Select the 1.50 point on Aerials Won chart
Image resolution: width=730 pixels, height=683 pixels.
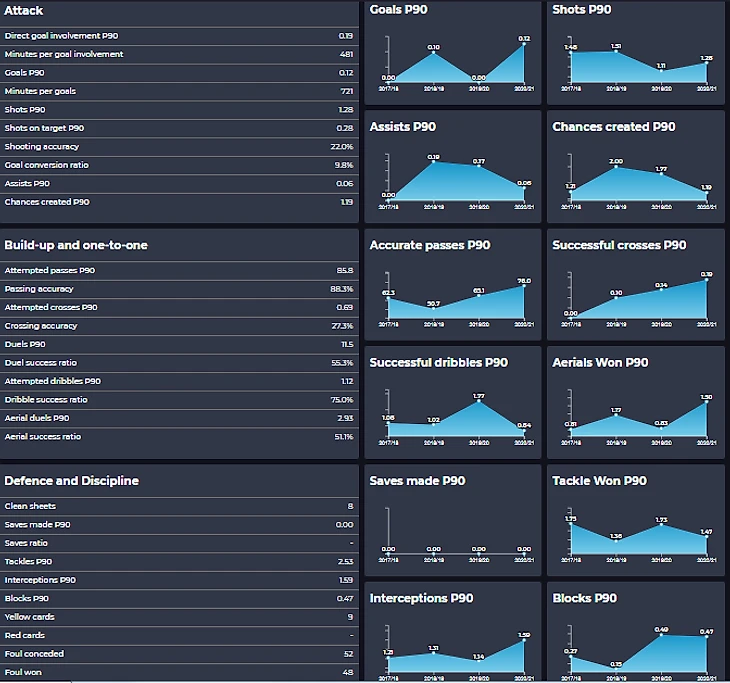[707, 403]
